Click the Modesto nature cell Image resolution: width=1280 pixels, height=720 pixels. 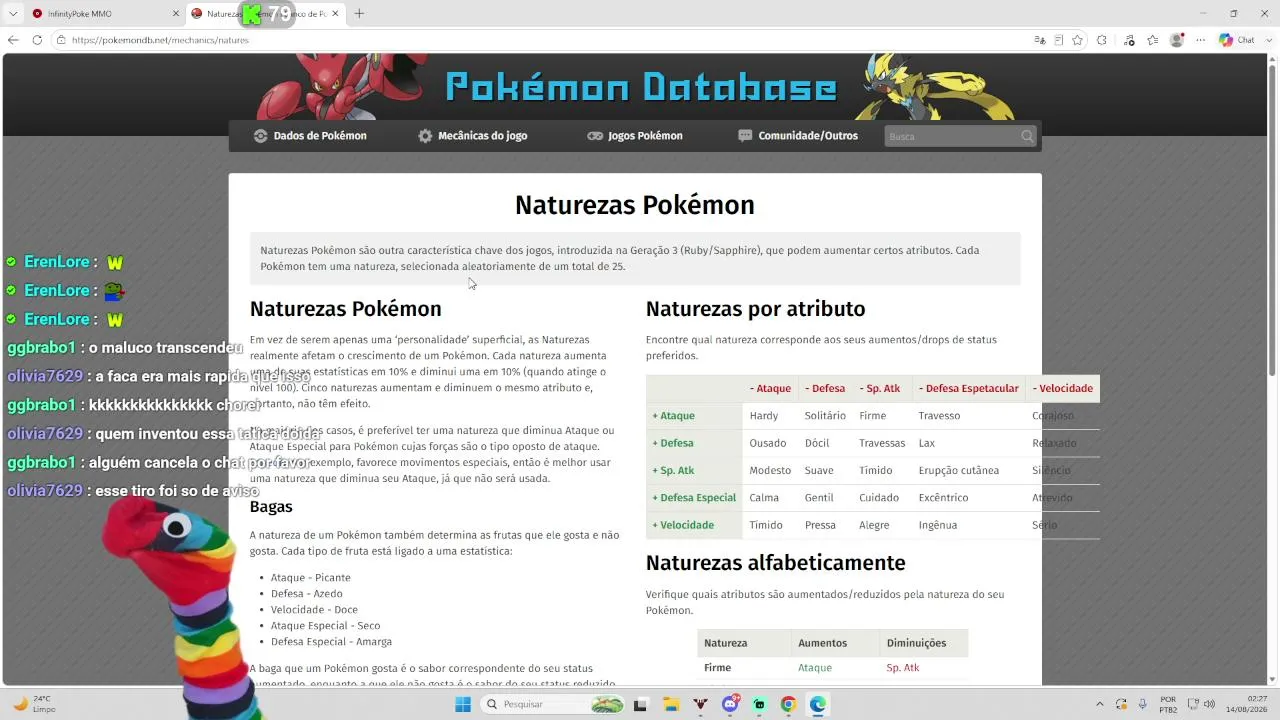pyautogui.click(x=770, y=471)
